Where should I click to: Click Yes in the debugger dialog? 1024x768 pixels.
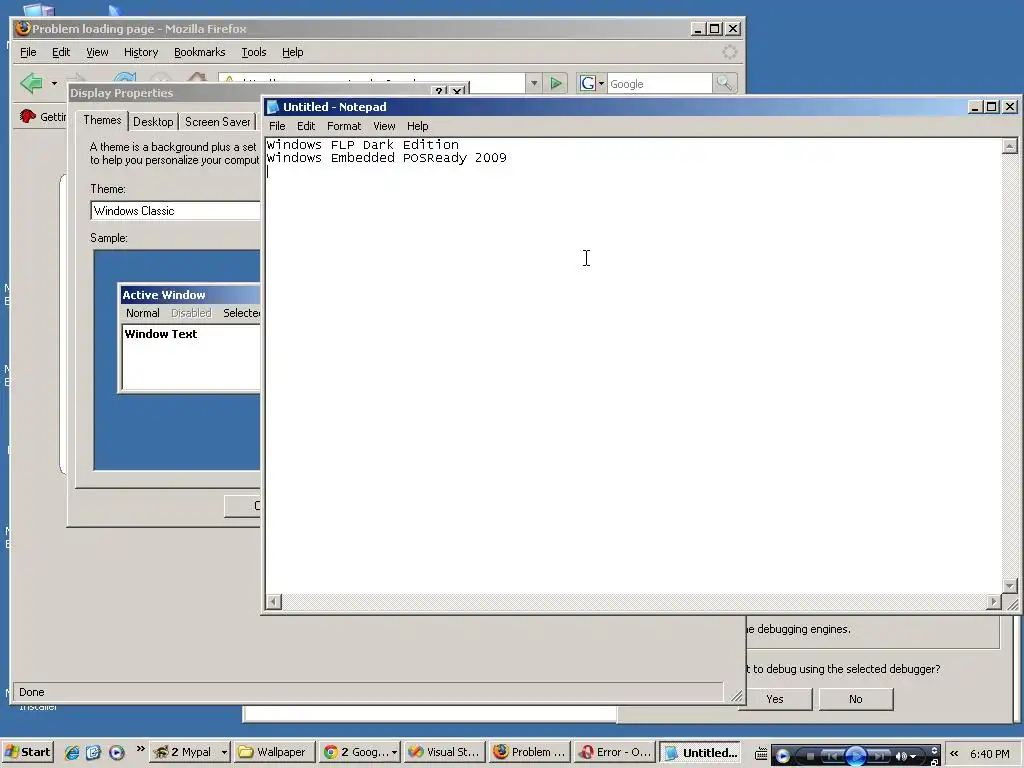pos(775,699)
